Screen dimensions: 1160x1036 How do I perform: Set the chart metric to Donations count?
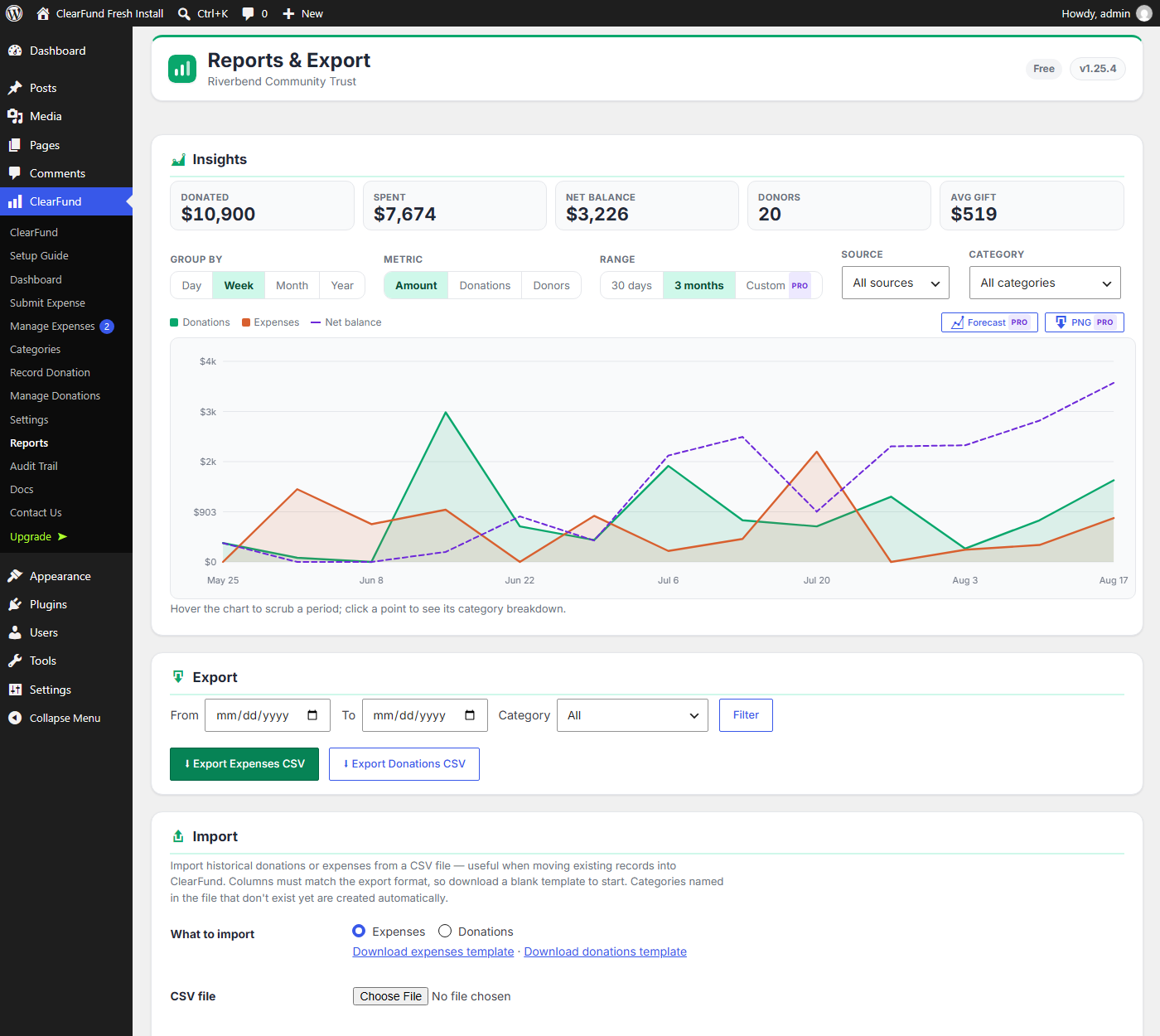(485, 285)
